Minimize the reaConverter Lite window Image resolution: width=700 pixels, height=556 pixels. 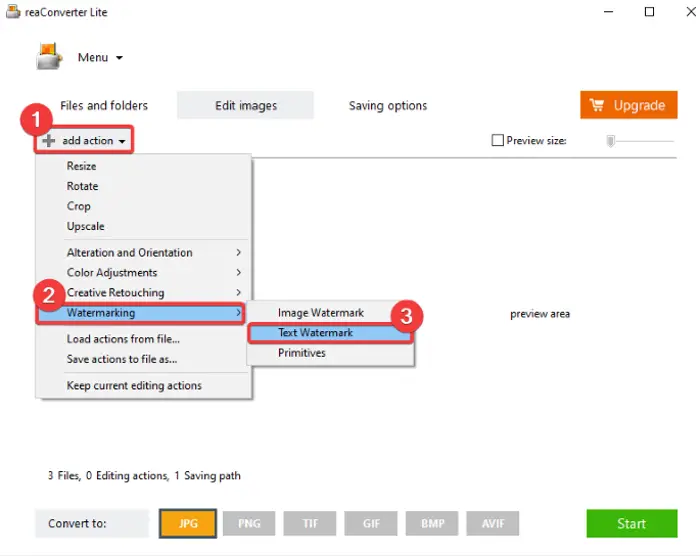pos(608,12)
